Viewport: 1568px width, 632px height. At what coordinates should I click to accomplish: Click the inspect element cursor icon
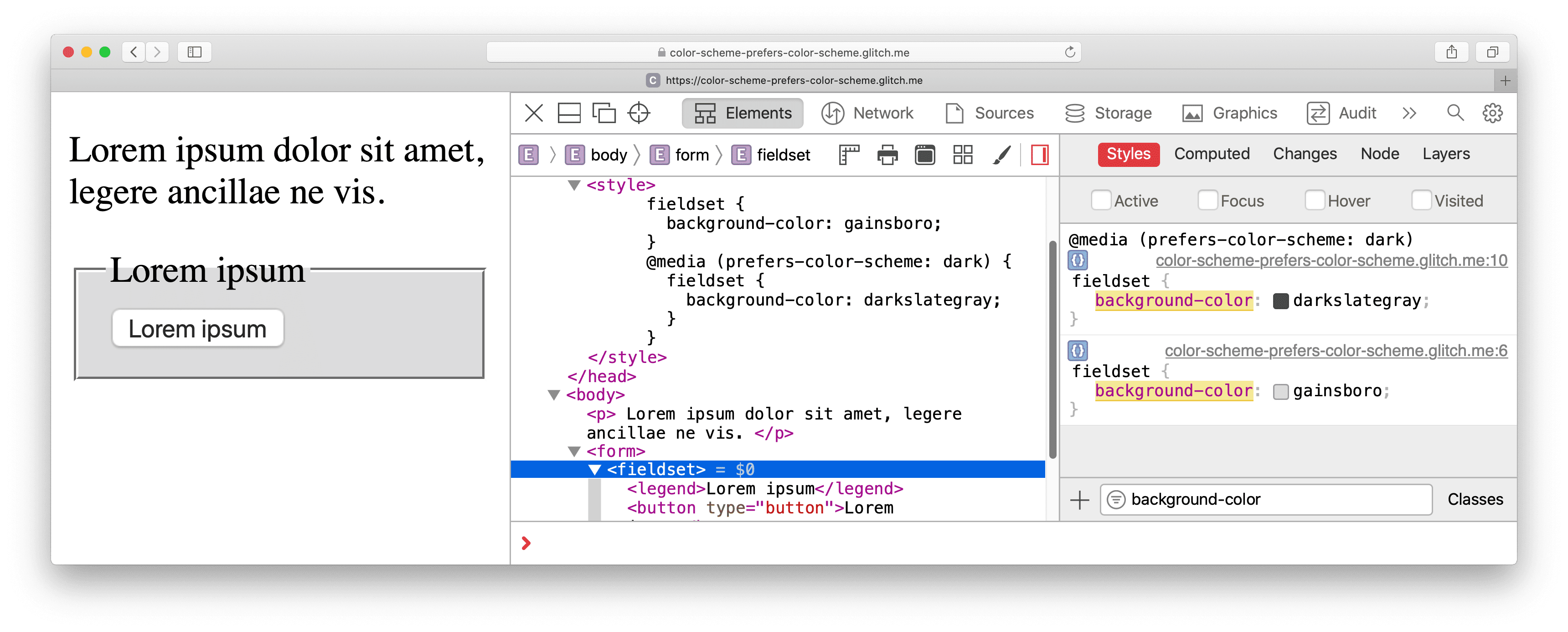(641, 113)
